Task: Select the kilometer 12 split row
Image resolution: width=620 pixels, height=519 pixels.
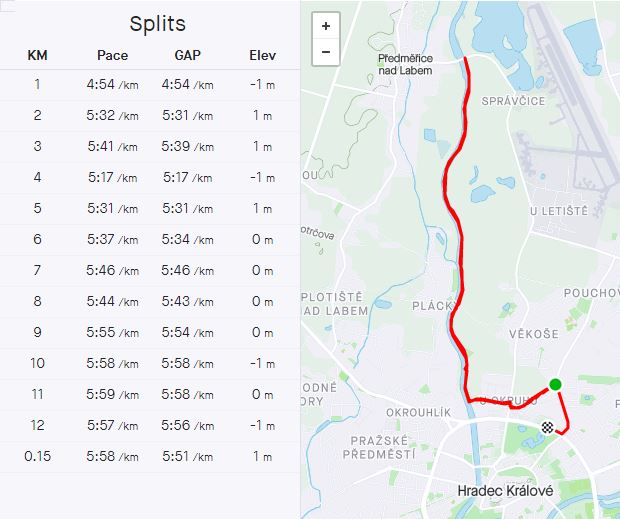Action: (x=150, y=425)
